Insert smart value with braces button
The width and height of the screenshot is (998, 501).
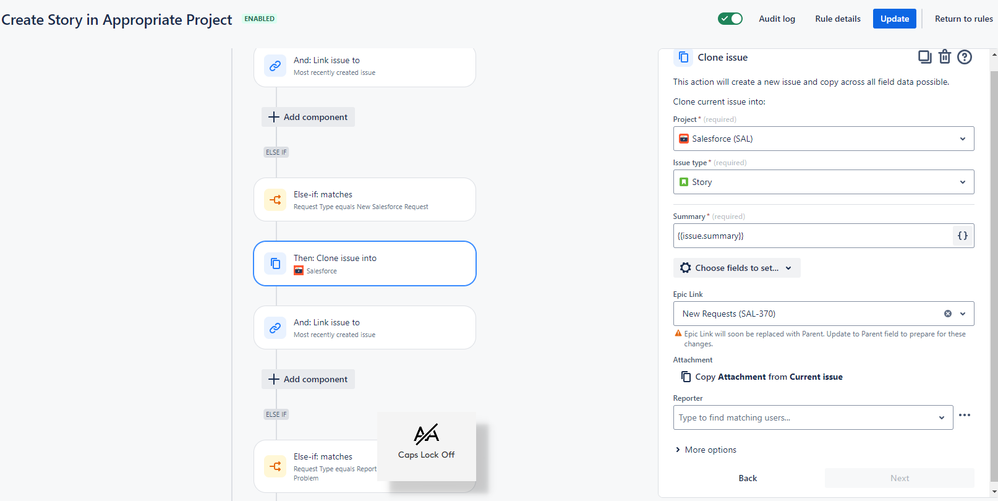coord(963,236)
